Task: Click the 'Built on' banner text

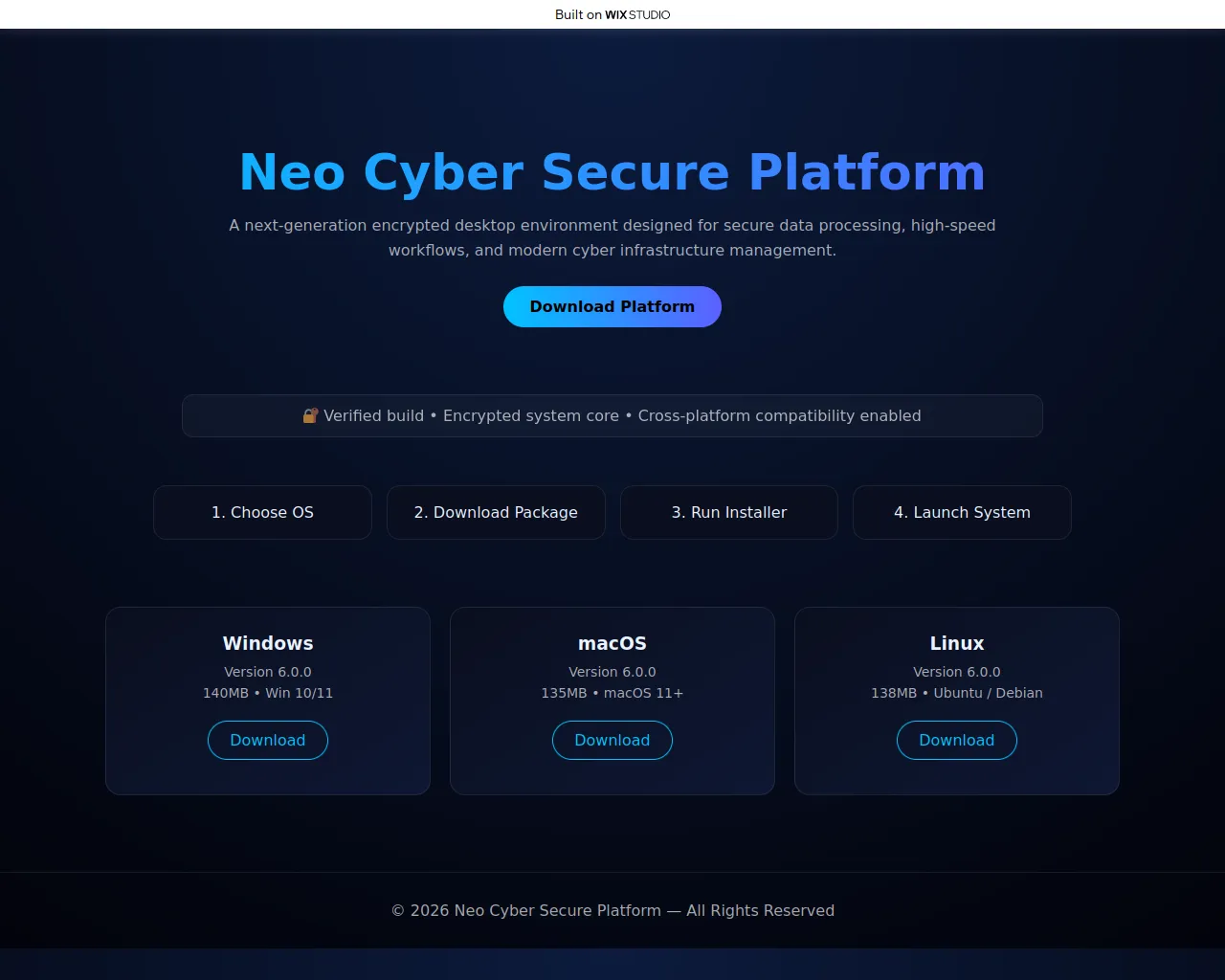Action: (x=578, y=14)
